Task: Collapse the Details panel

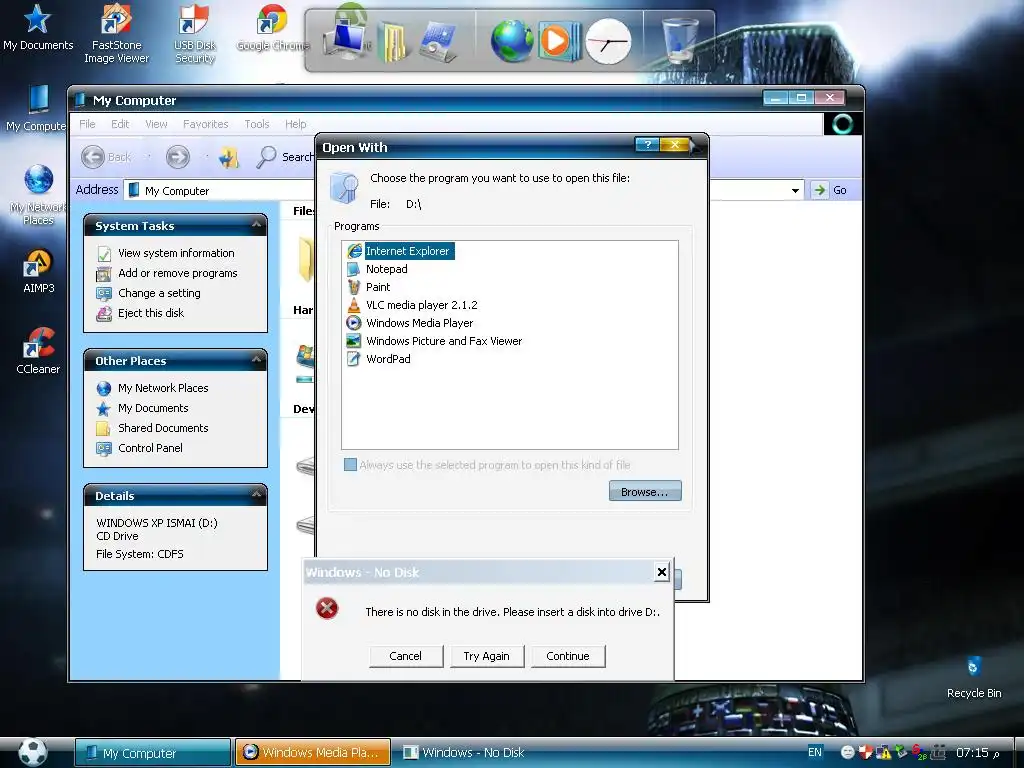Action: (x=257, y=495)
